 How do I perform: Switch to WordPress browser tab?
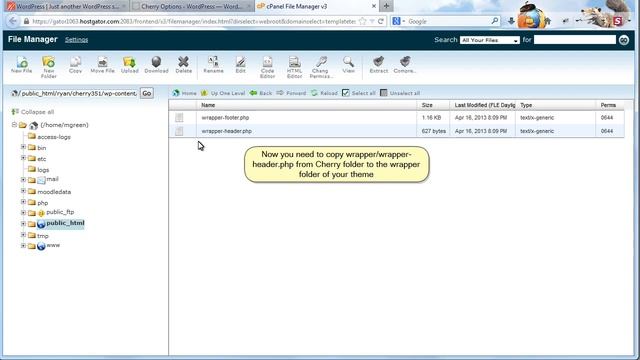(x=67, y=7)
